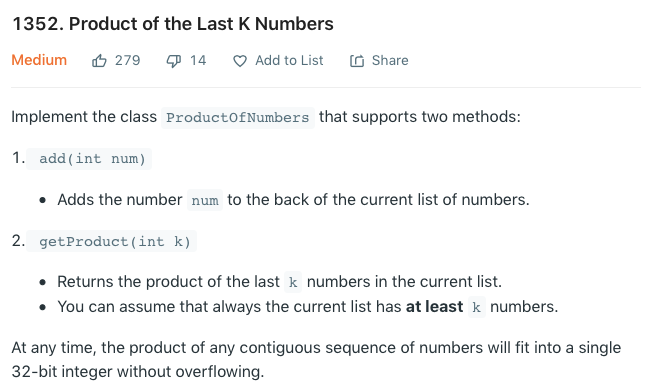
Task: Click the Share arrow icon
Action: coord(357,61)
